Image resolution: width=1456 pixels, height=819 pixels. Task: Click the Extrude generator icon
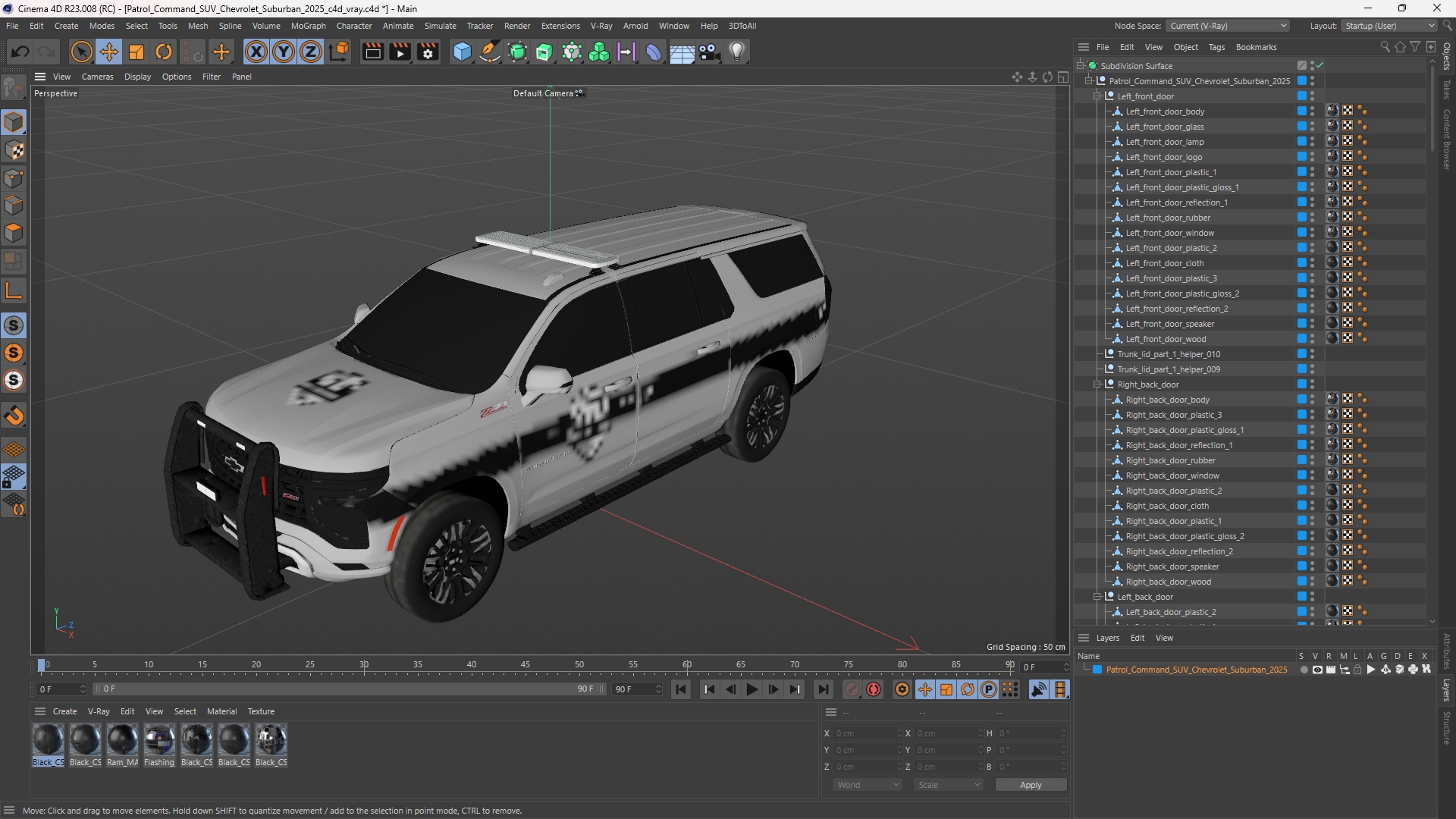(544, 52)
